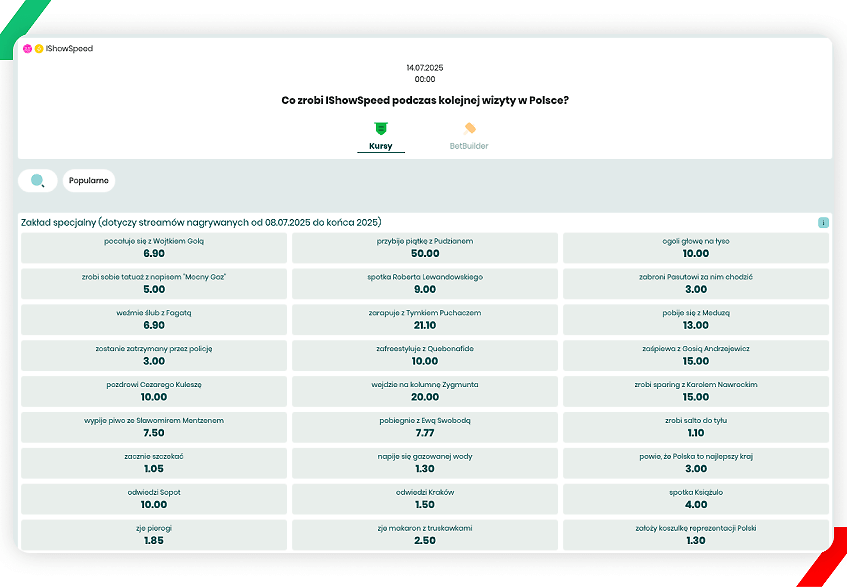Select weźmie ślub z Fagatą bet

tap(154, 320)
